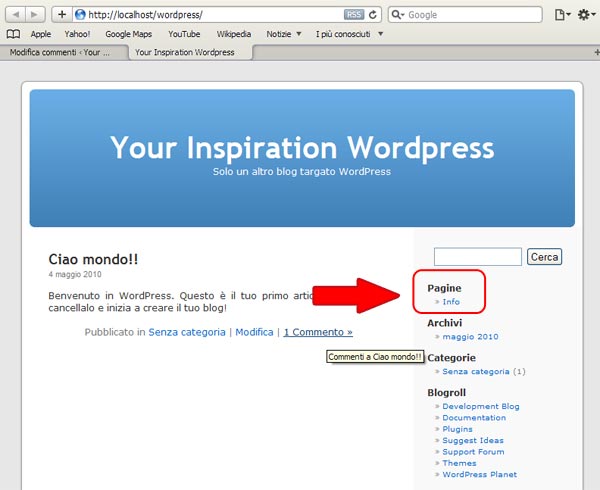Click the Categorie sidebar heading

452,358
